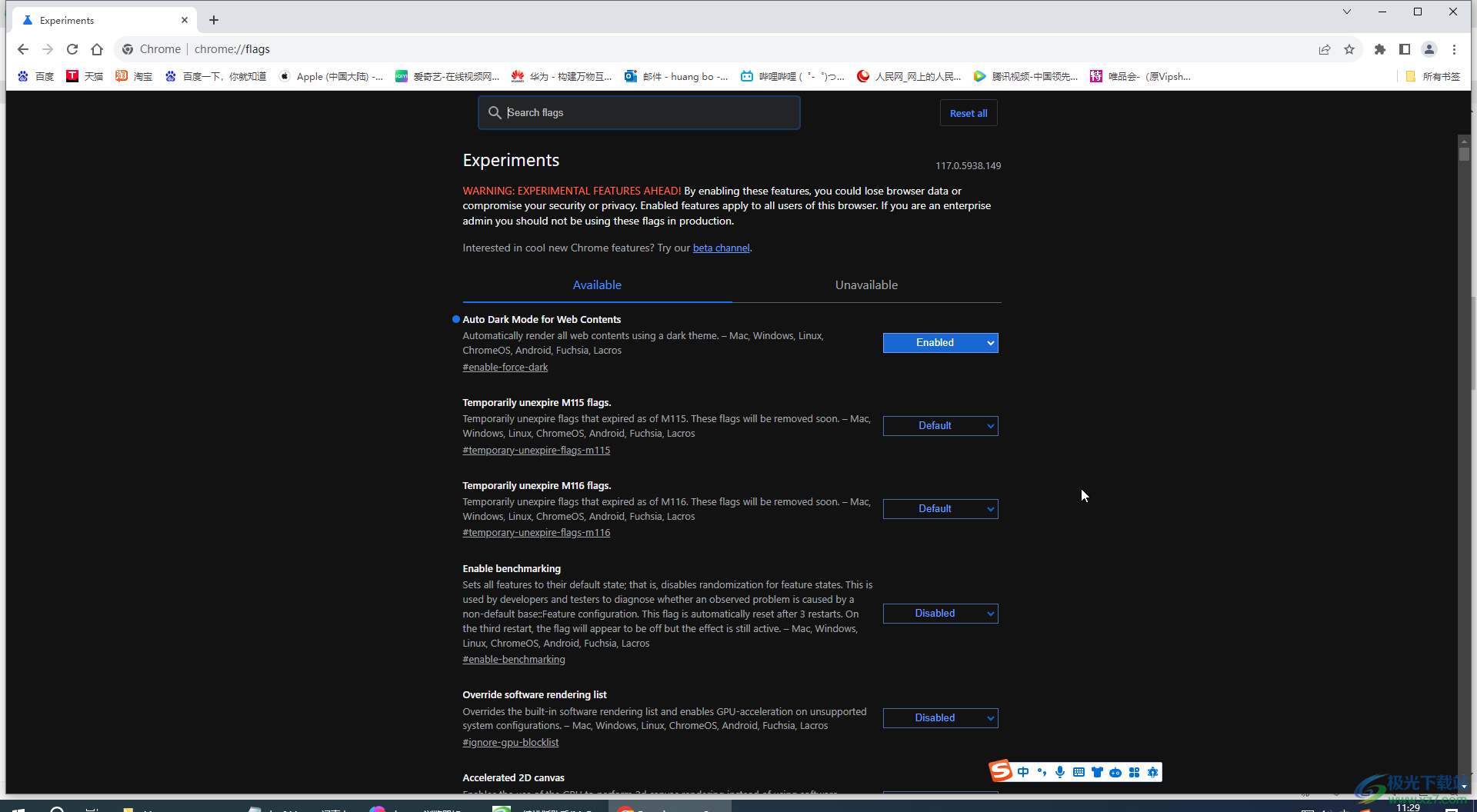Open the 所有书签 folder

pos(1432,76)
